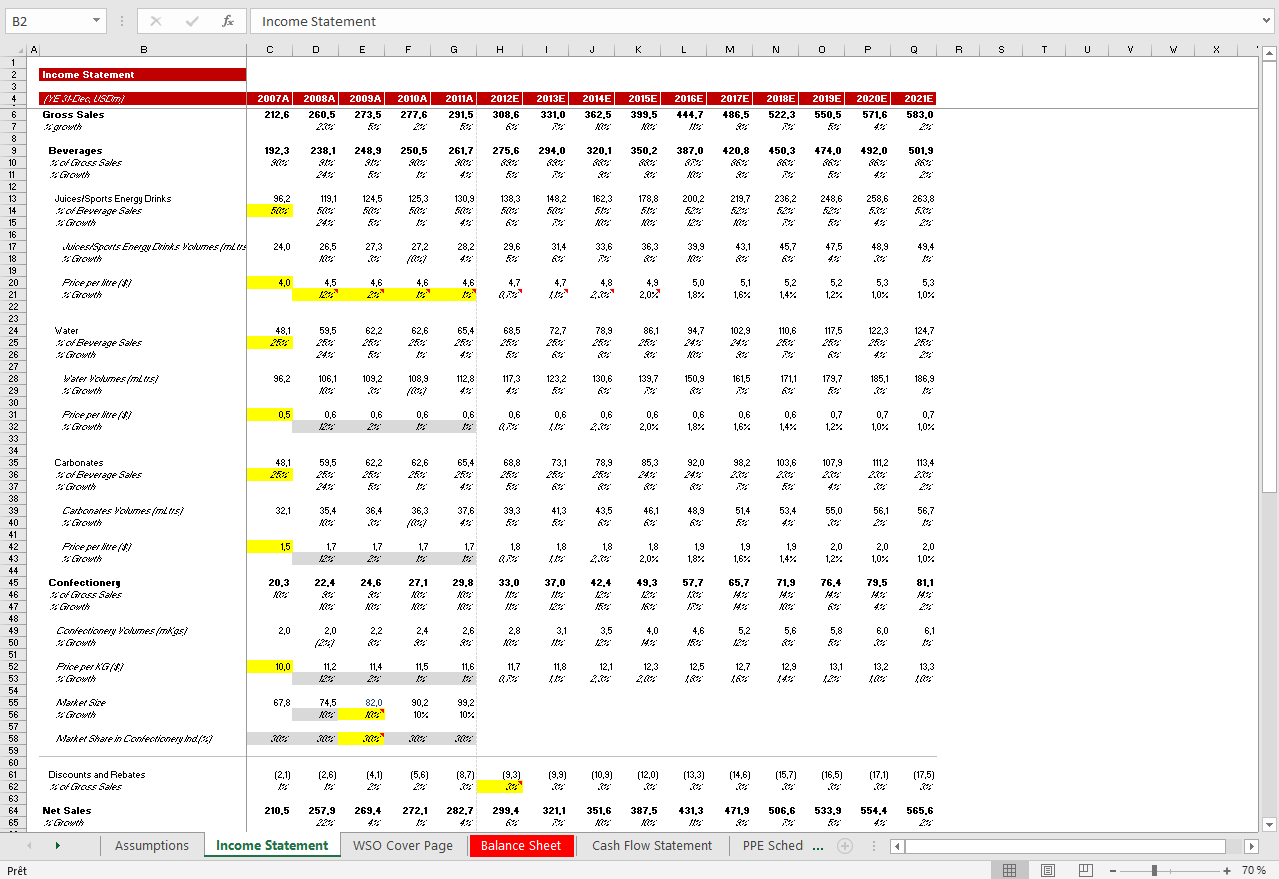Switch to Normal view using the status bar icon
This screenshot has width=1279, height=879.
(1011, 869)
